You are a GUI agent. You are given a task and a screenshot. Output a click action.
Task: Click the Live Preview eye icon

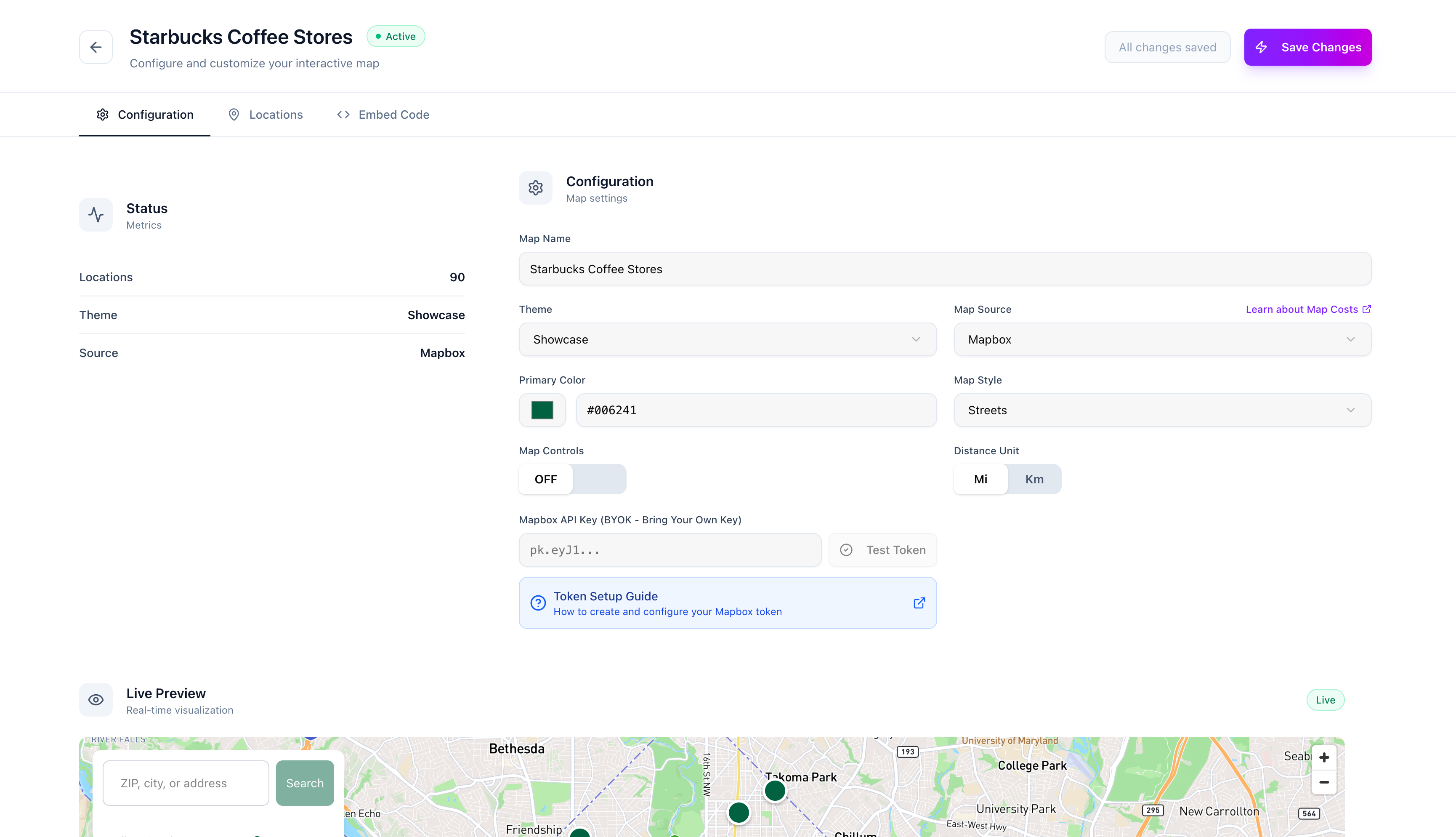pos(96,700)
